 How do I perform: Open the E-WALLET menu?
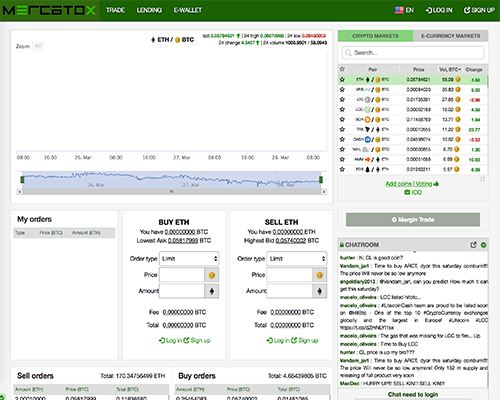188,10
